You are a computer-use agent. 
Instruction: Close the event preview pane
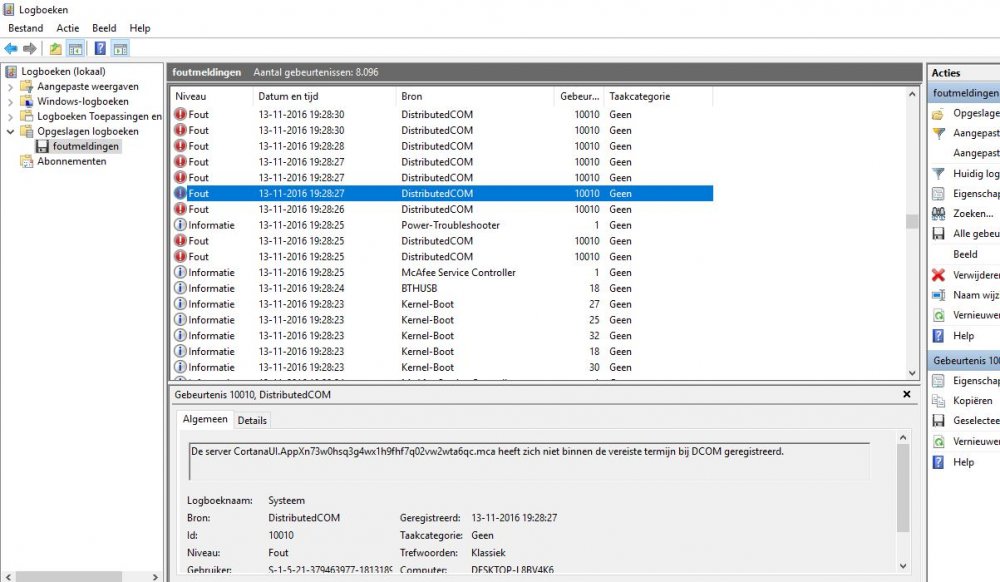906,395
